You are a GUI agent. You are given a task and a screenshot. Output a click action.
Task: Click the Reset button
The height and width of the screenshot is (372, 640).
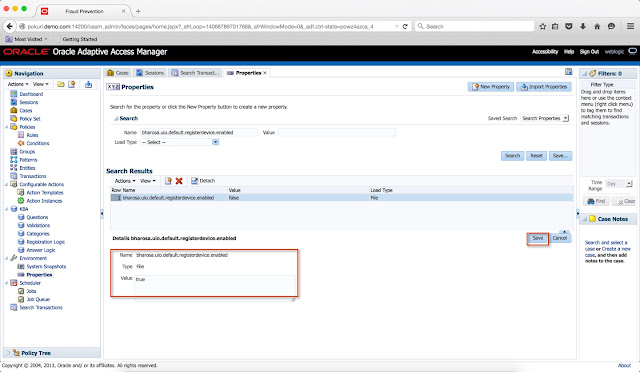click(536, 156)
